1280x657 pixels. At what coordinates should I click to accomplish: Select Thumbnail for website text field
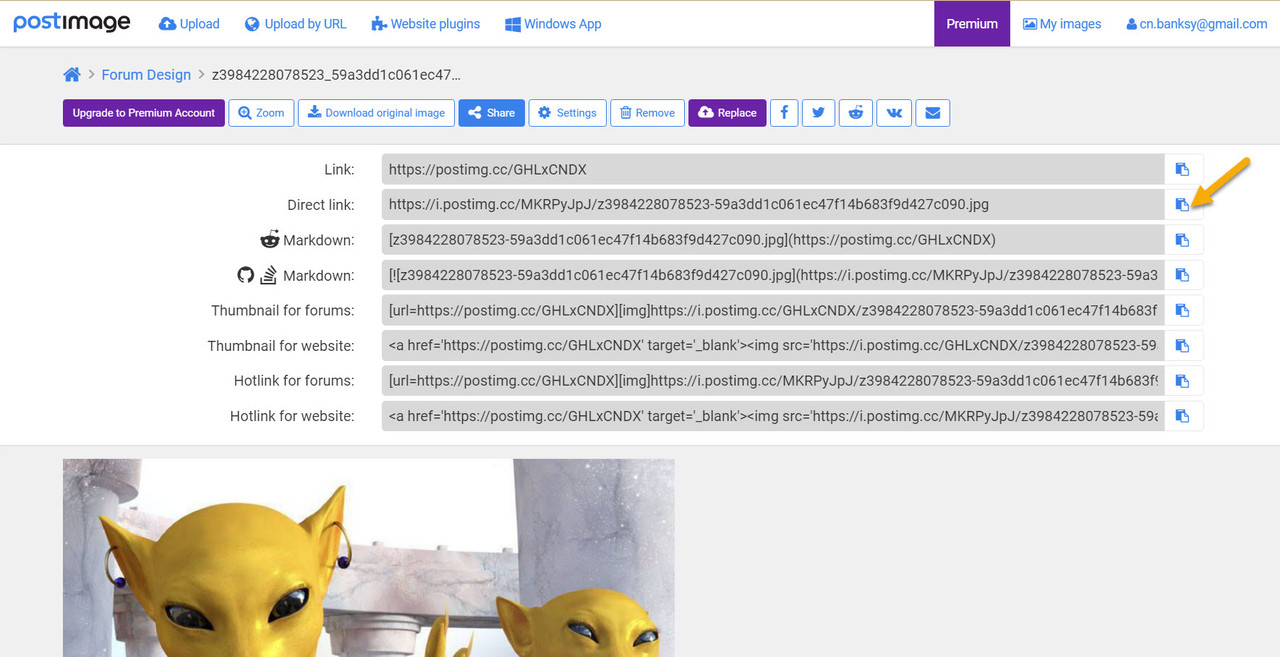pos(773,346)
